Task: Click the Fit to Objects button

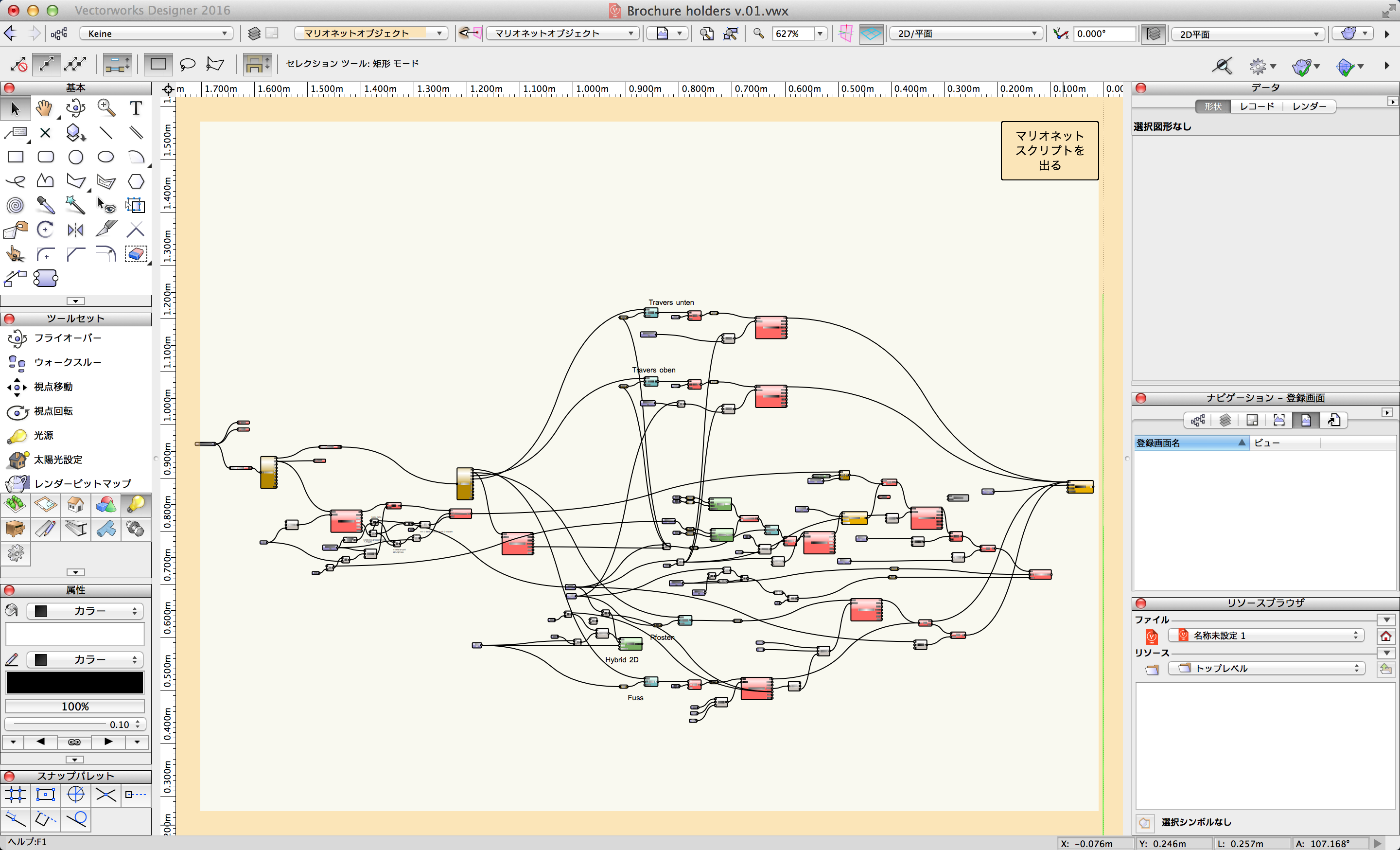Action: pyautogui.click(x=731, y=34)
